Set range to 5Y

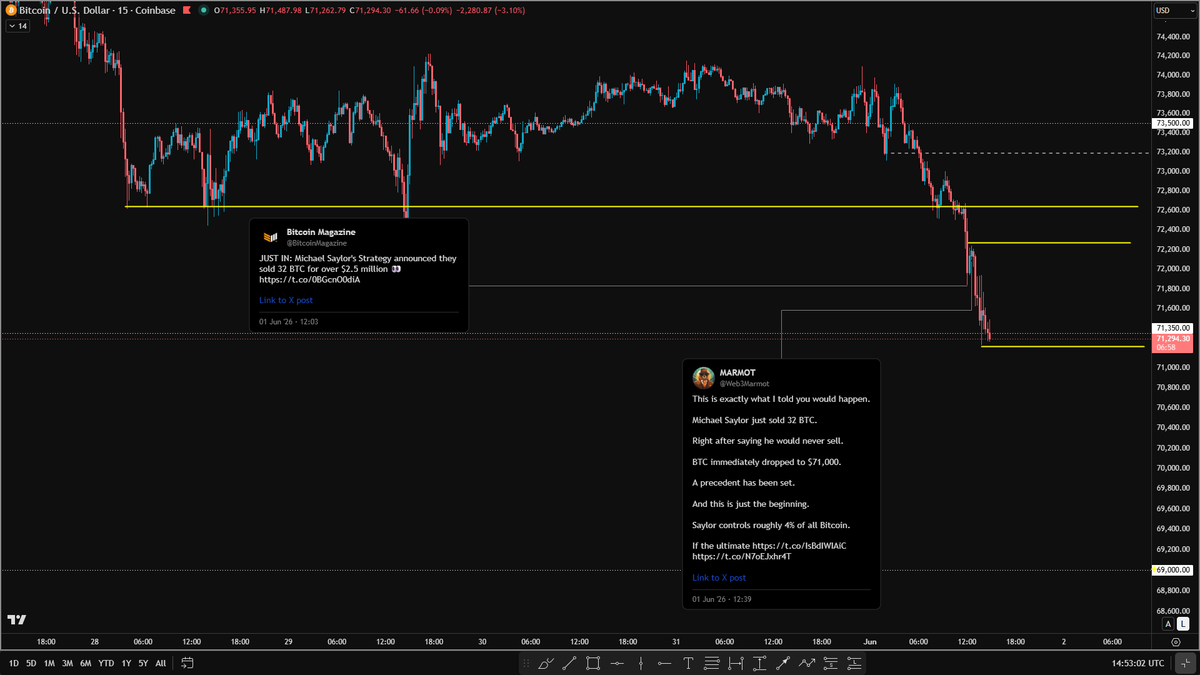pyautogui.click(x=143, y=663)
